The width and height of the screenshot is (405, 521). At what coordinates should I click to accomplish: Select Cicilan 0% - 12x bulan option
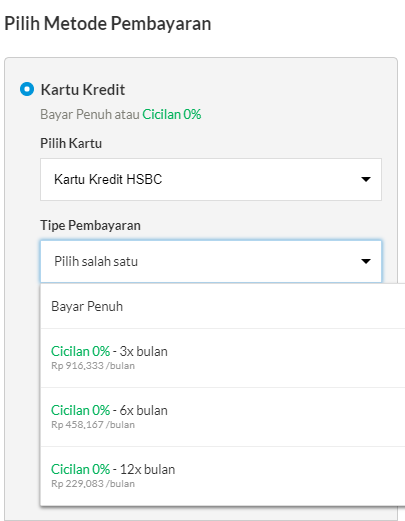pos(223,476)
